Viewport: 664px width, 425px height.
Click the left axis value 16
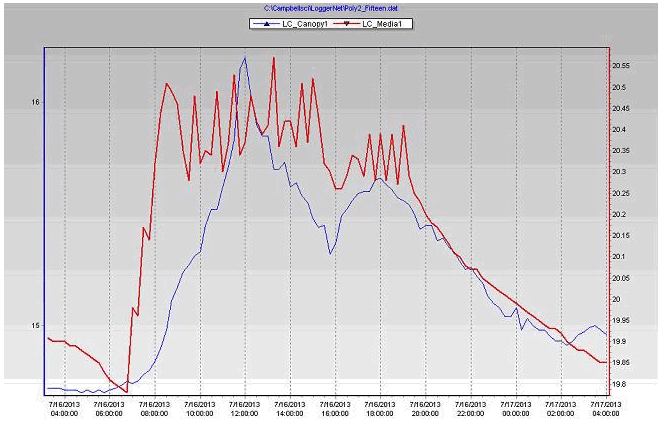tap(36, 102)
